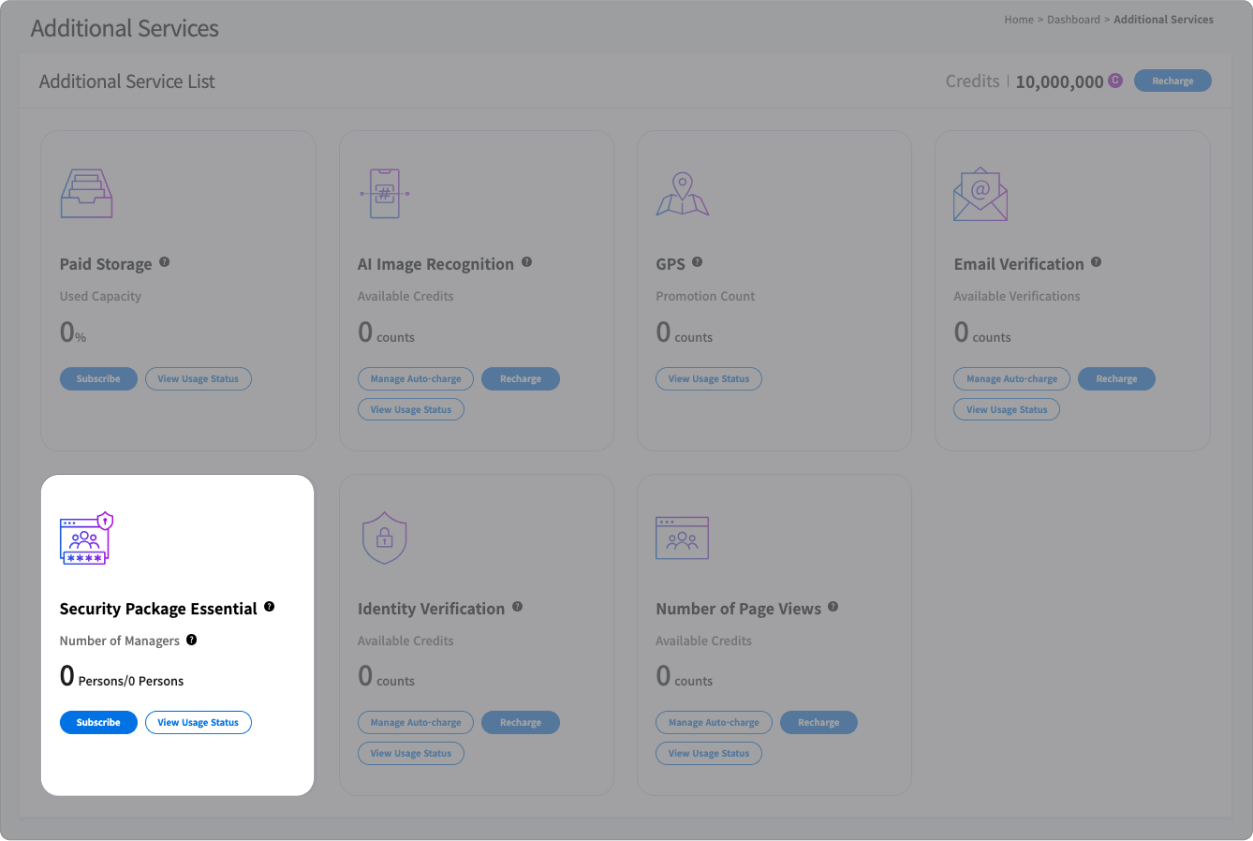Navigate to Dashboard in breadcrumb

pyautogui.click(x=1073, y=20)
